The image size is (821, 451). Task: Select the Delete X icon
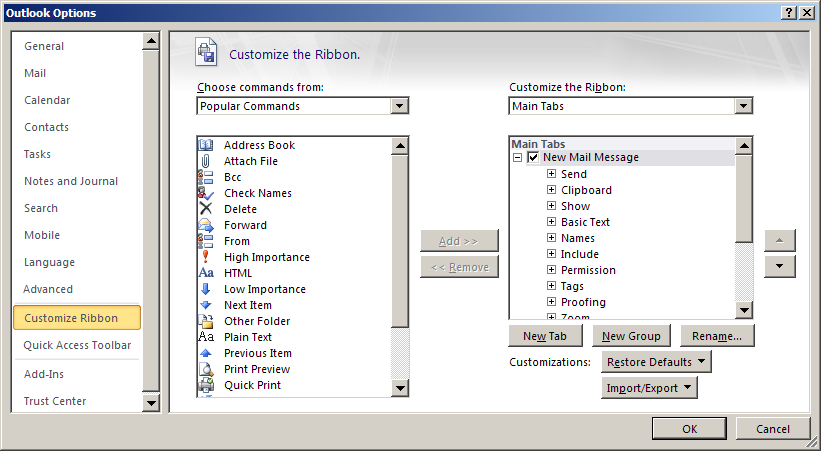[206, 209]
